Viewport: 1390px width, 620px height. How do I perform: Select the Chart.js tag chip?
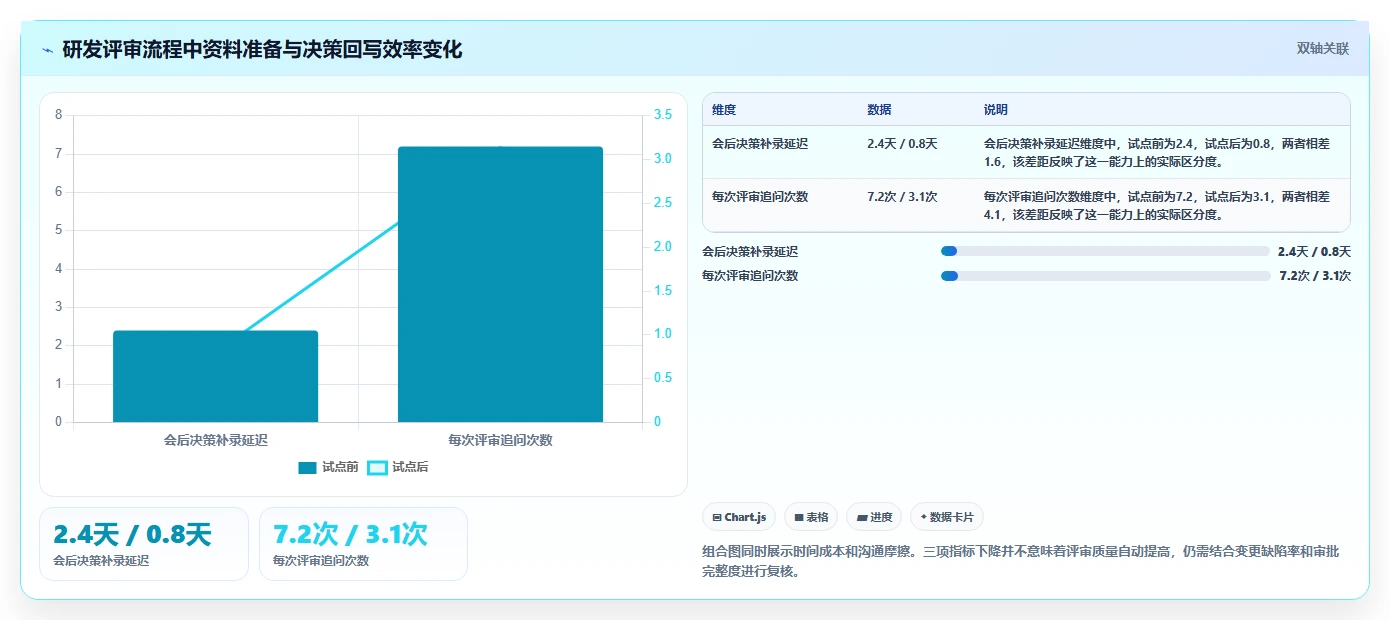739,517
